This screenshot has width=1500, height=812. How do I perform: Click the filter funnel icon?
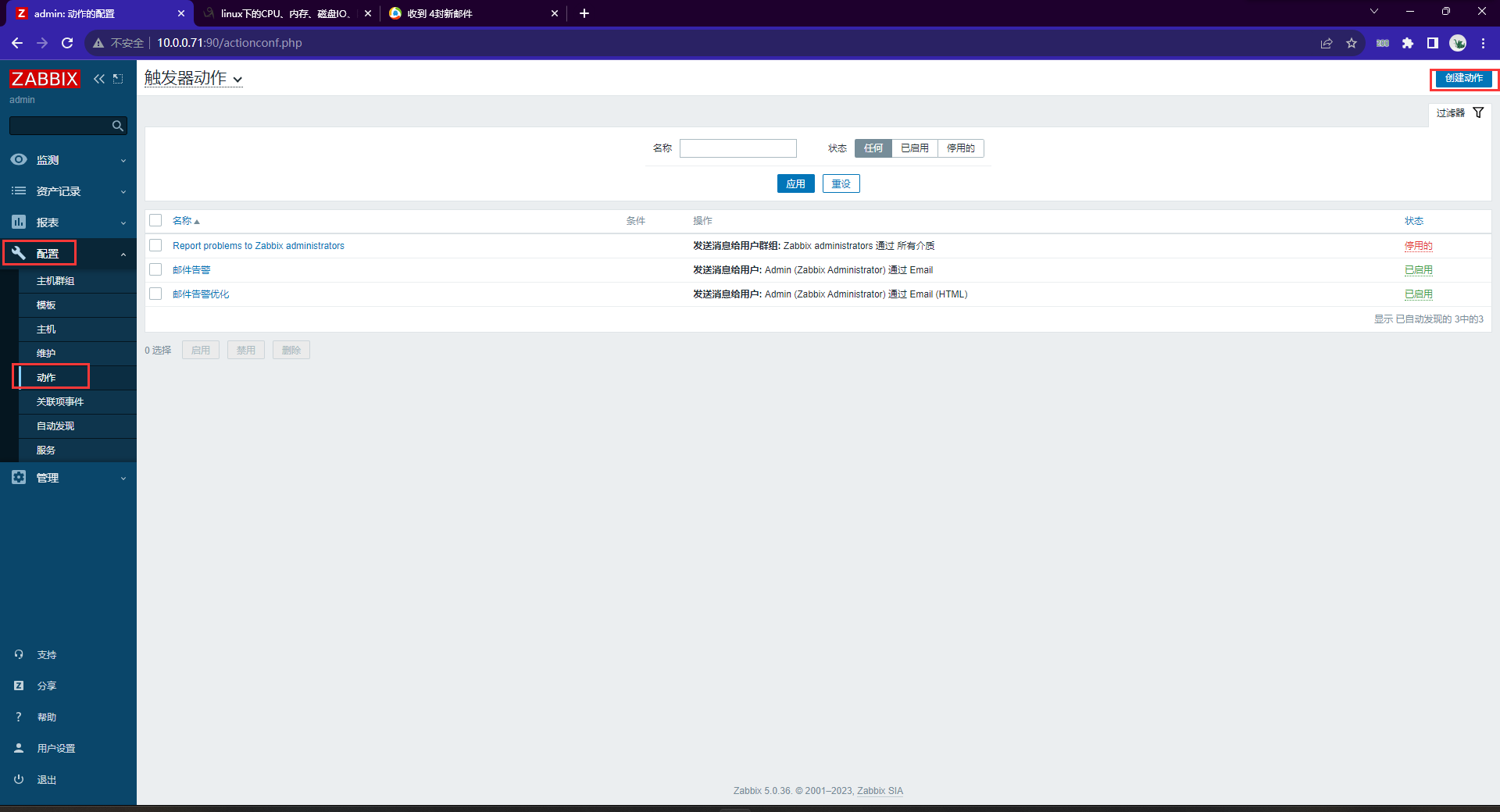pos(1478,112)
